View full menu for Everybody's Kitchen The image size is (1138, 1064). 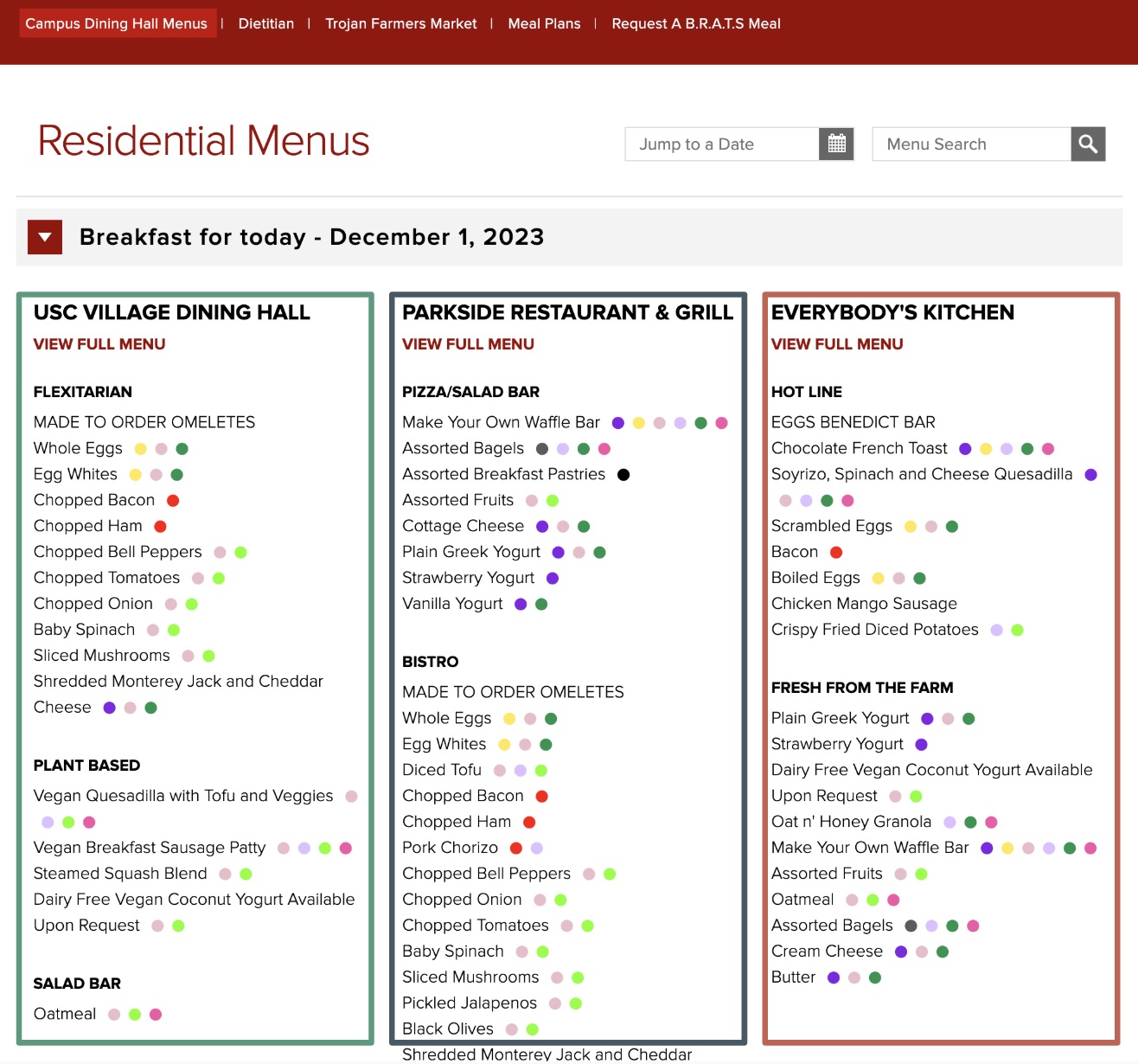(x=837, y=344)
